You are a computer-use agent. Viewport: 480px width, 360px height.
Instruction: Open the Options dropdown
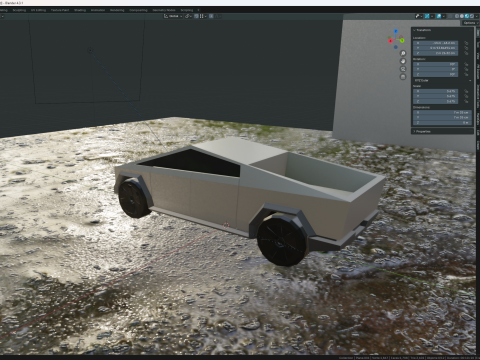click(x=470, y=23)
